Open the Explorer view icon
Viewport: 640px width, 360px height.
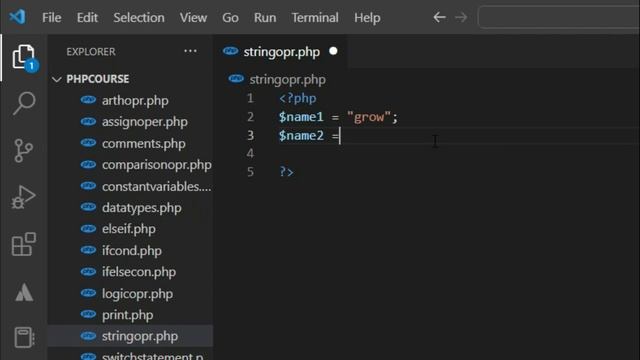(24, 57)
